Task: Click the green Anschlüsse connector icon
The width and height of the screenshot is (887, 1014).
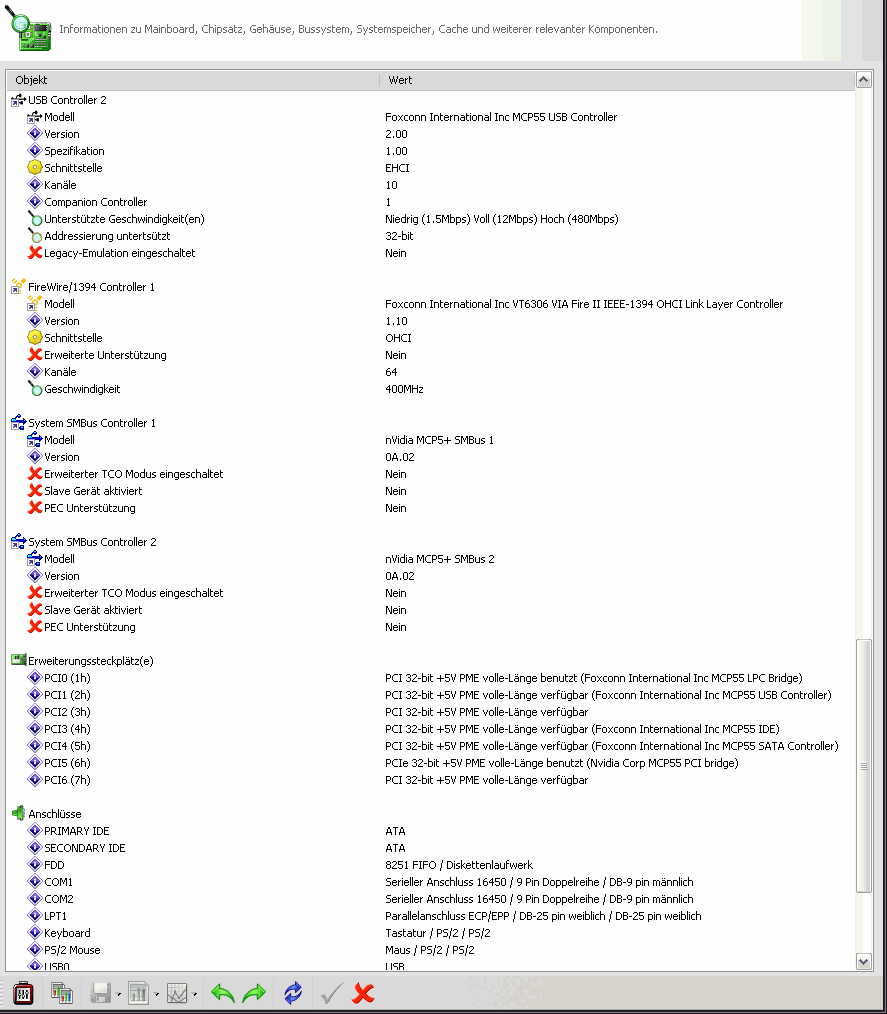Action: [x=18, y=814]
